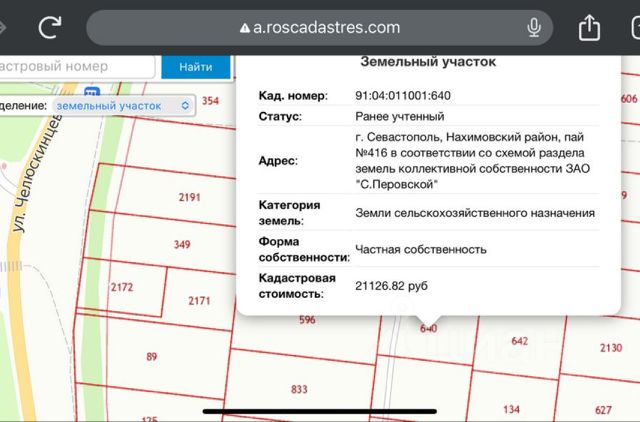
Task: Tap the microphone voice input icon
Action: click(x=534, y=28)
